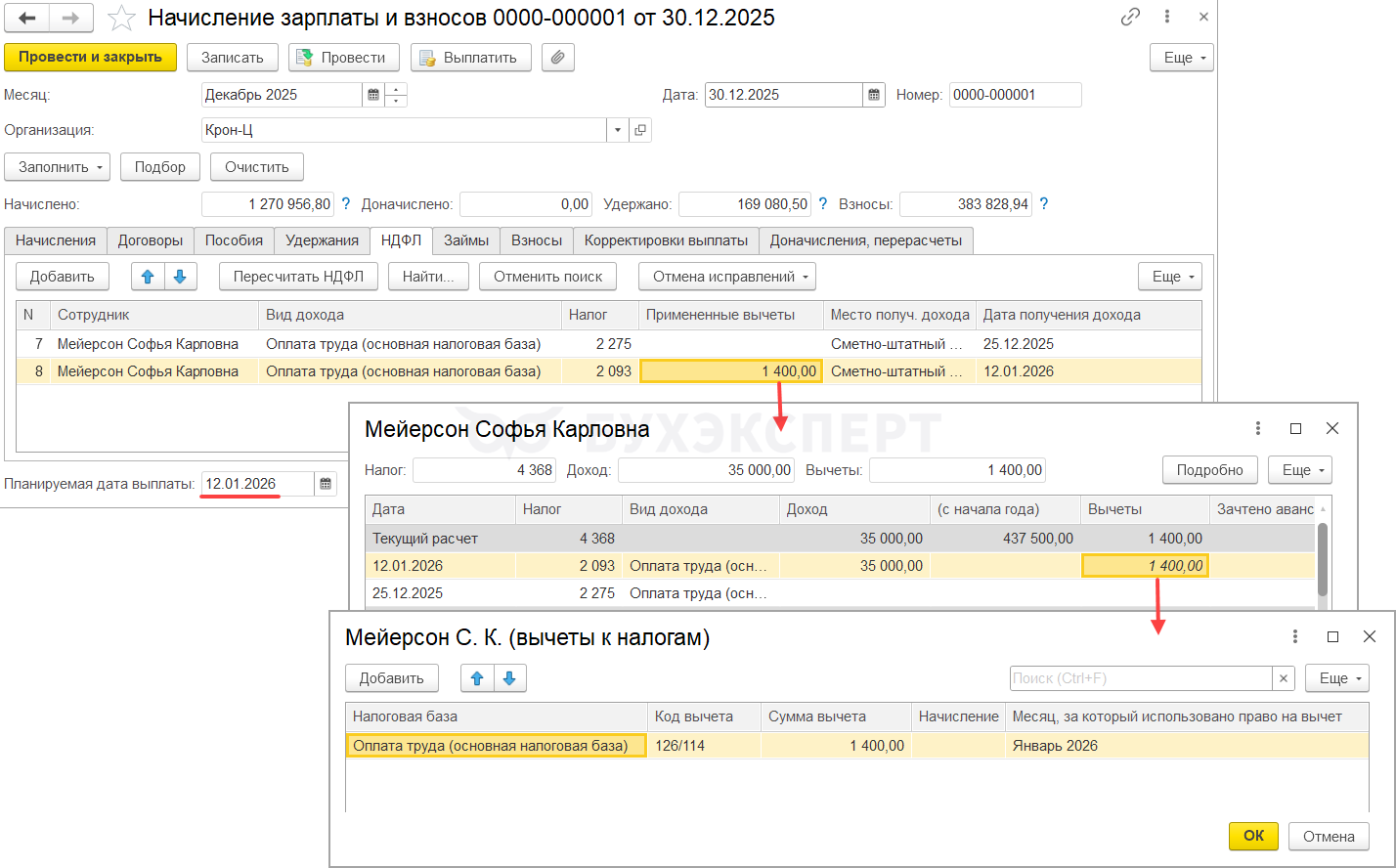This screenshot has height=868, width=1396.
Task: Click the question mark next to Начислено
Action: tap(345, 204)
